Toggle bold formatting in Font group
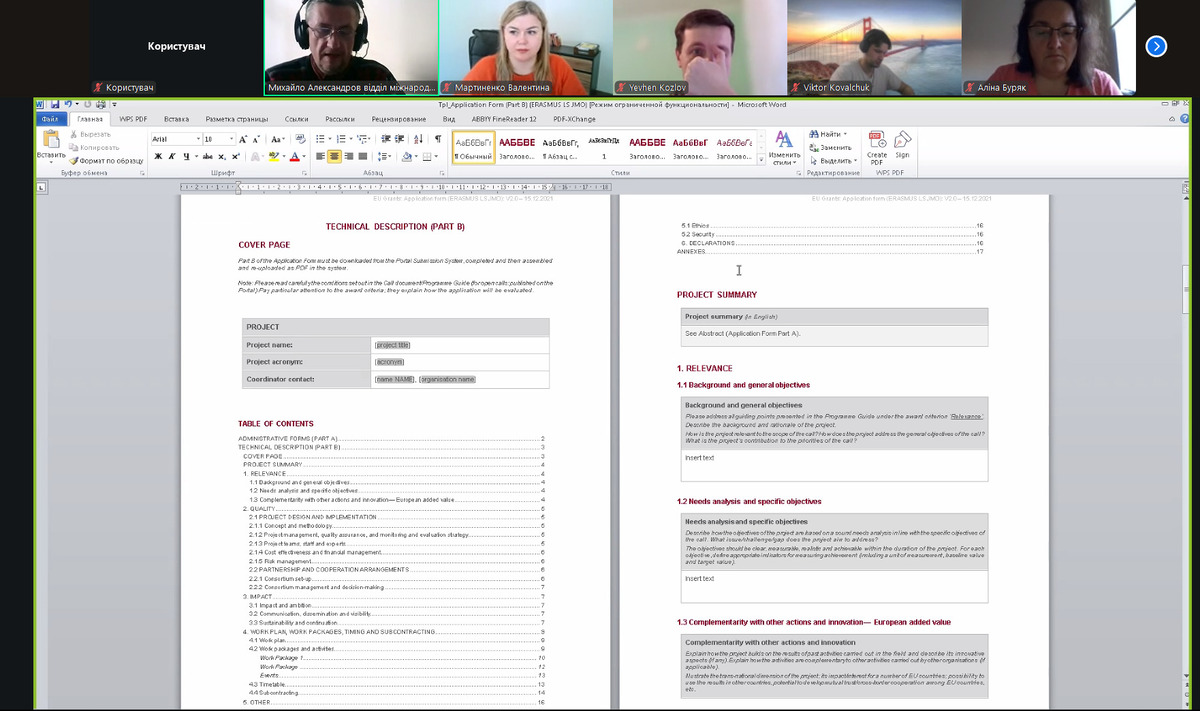The image size is (1200, 711). point(158,157)
